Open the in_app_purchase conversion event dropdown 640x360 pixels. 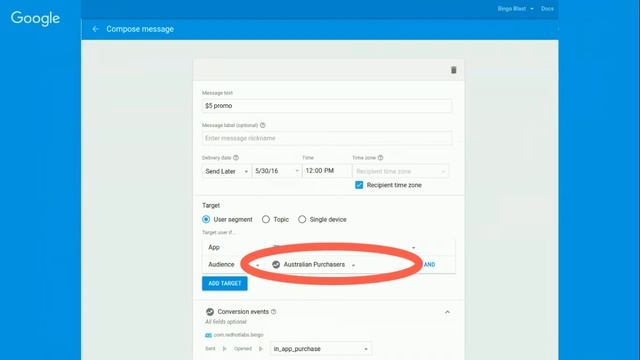pos(321,349)
